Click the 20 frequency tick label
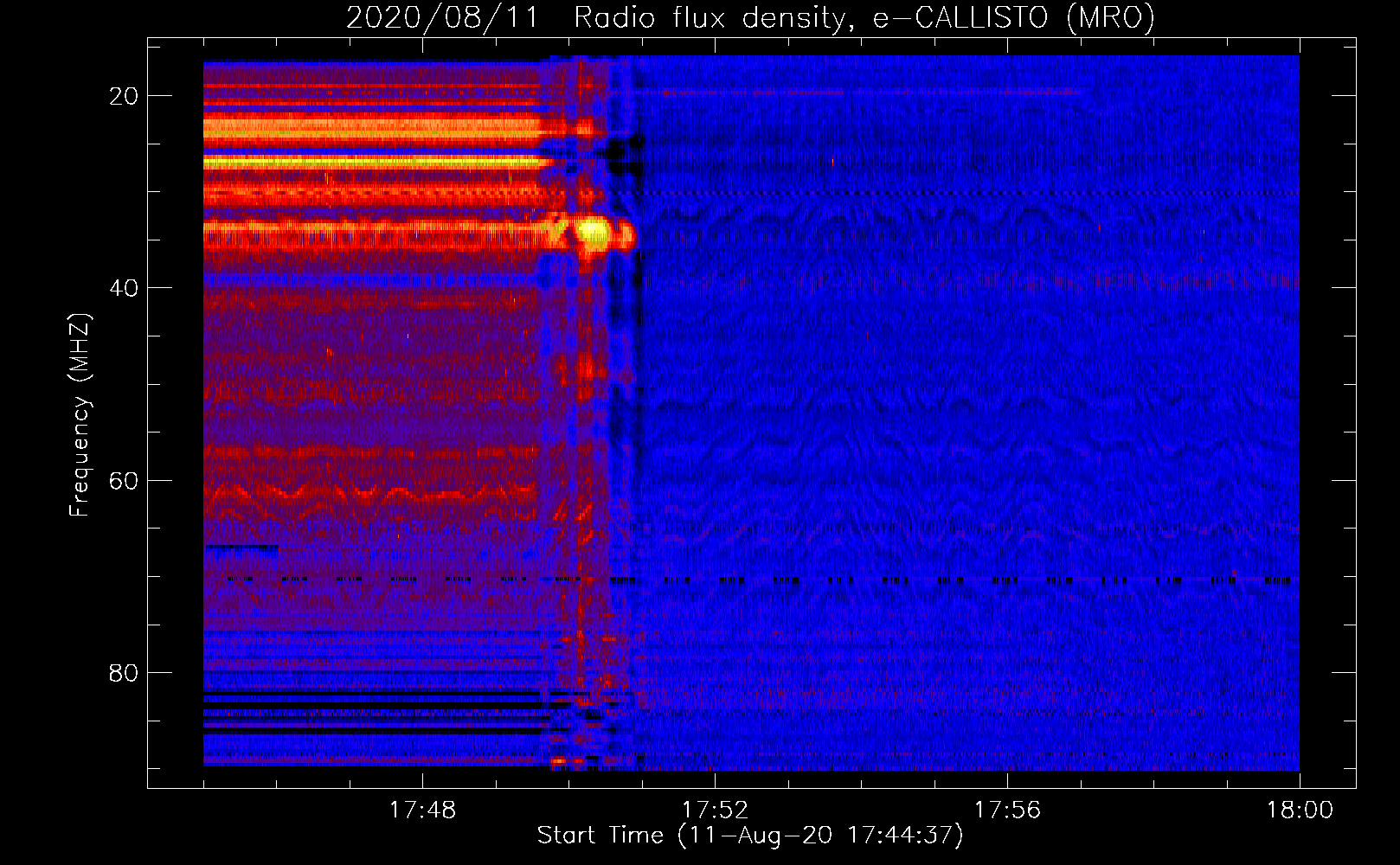 pos(124,96)
